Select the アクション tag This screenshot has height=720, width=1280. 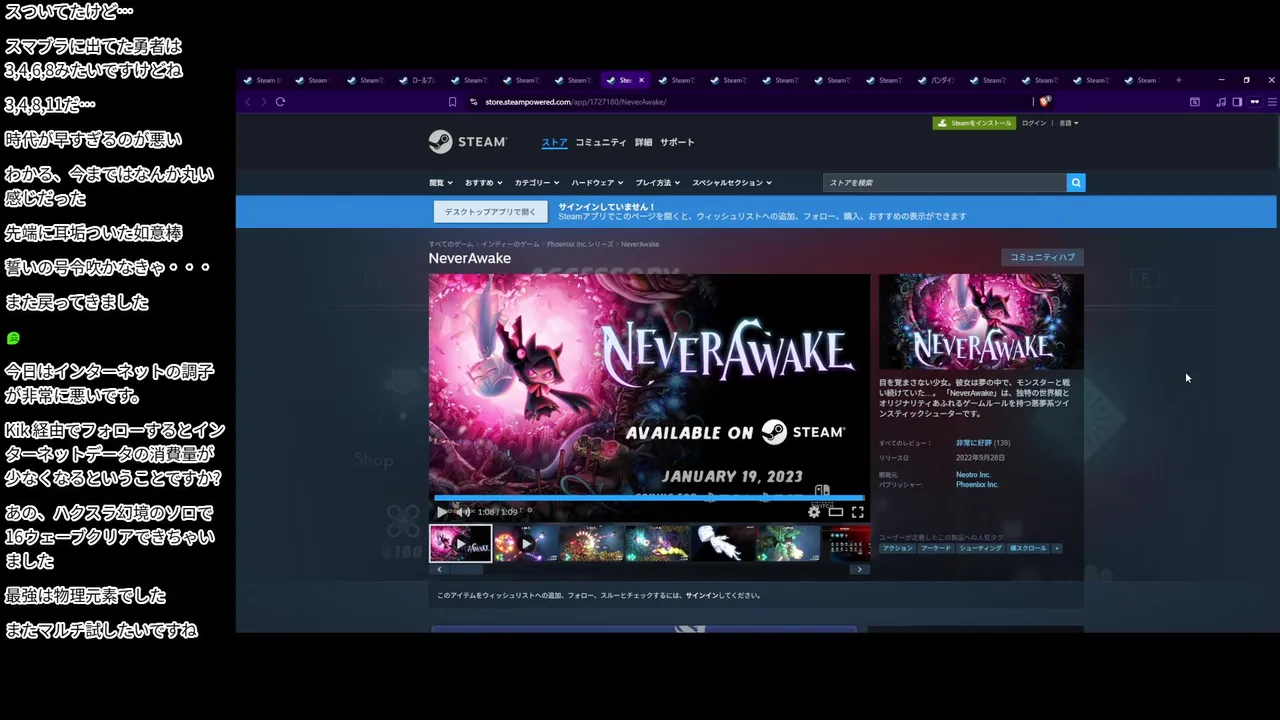898,548
